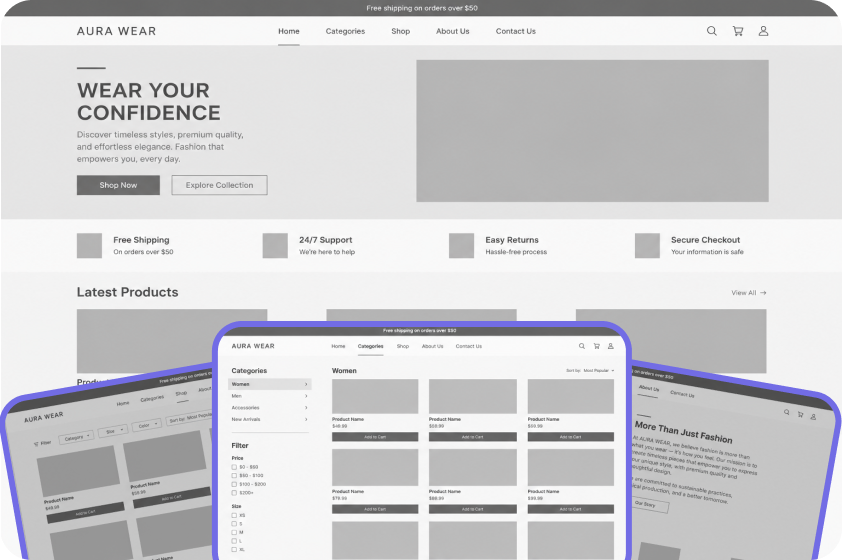Click the $88.99 product image in Categories mockup
Image resolution: width=842 pixels, height=560 pixels.
(x=473, y=468)
